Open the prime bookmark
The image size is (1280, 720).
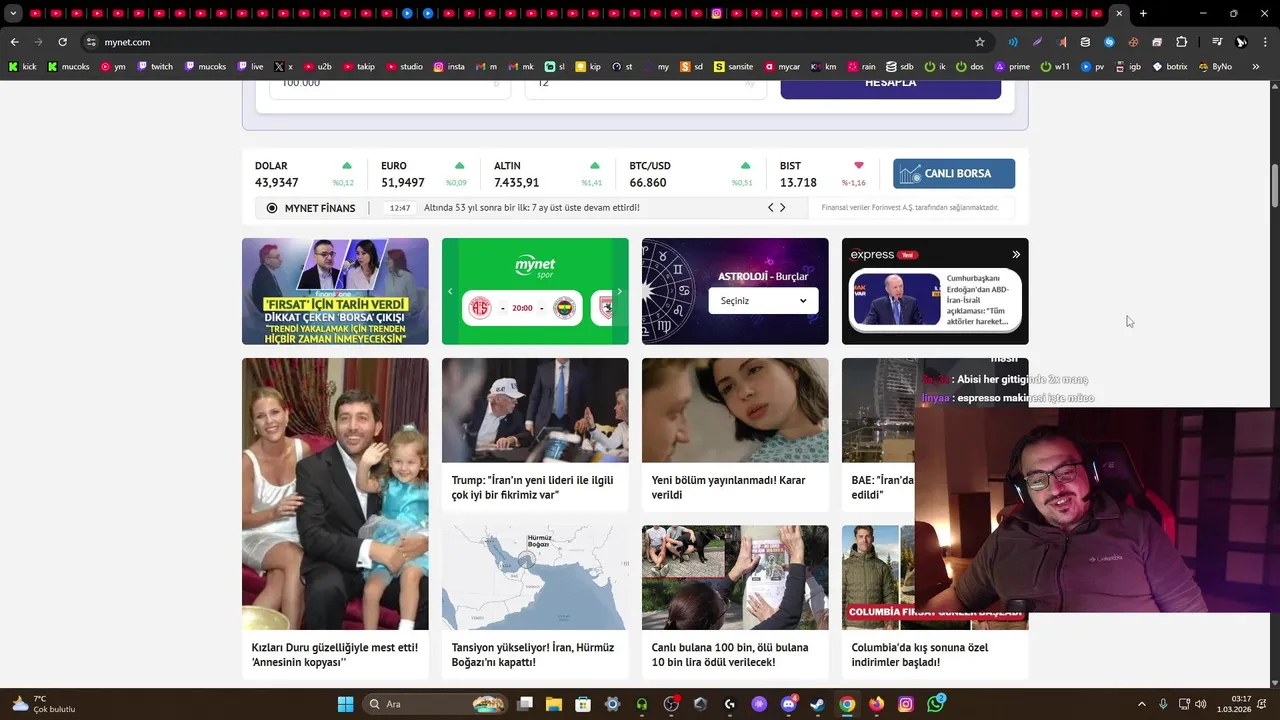pos(1012,67)
